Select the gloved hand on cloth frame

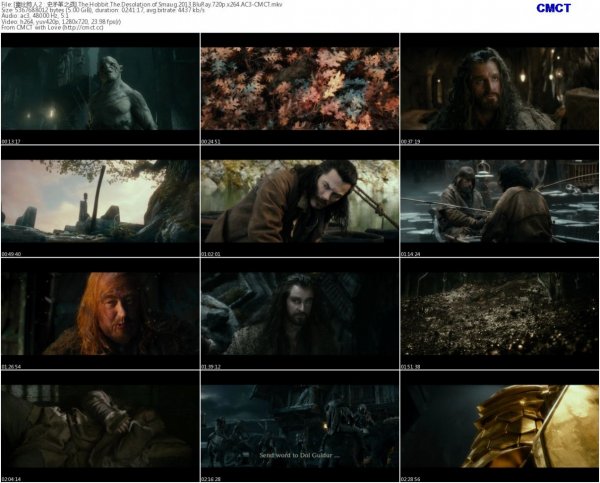click(x=100, y=426)
